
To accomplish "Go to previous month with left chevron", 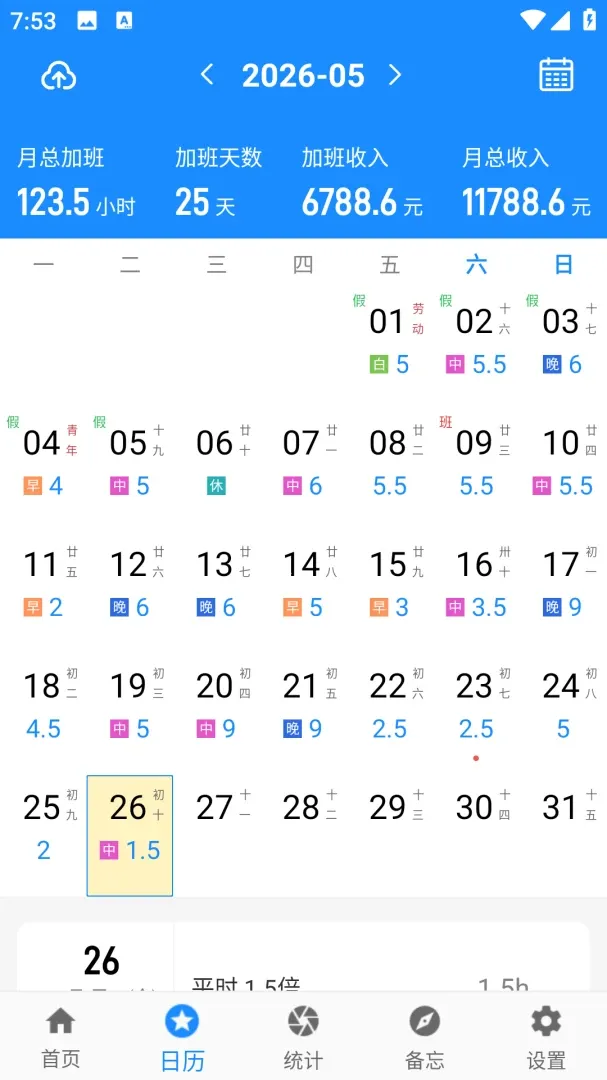I will [x=207, y=74].
